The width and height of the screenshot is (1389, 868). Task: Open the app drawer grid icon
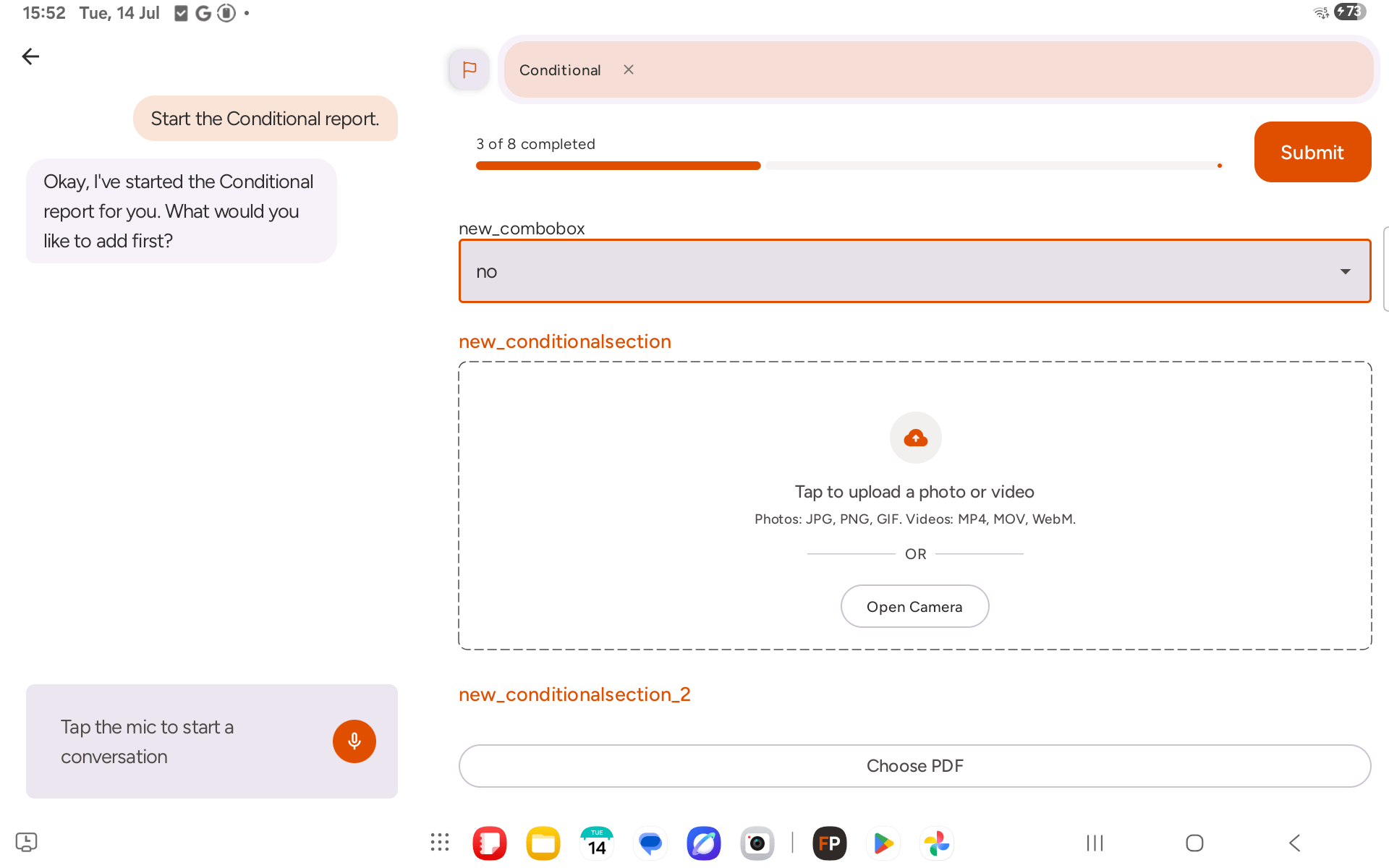pos(440,843)
